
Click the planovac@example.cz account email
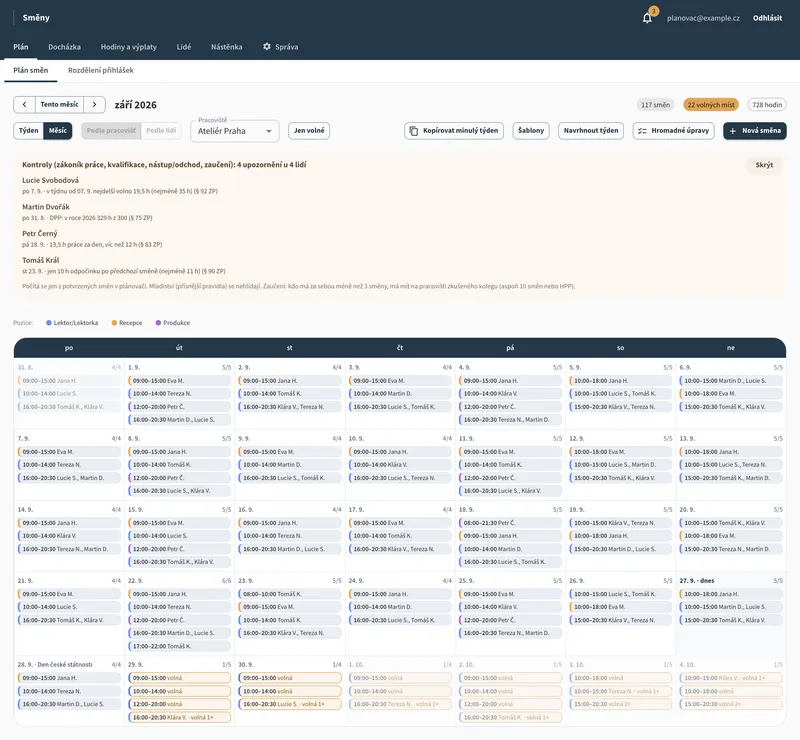pos(703,18)
